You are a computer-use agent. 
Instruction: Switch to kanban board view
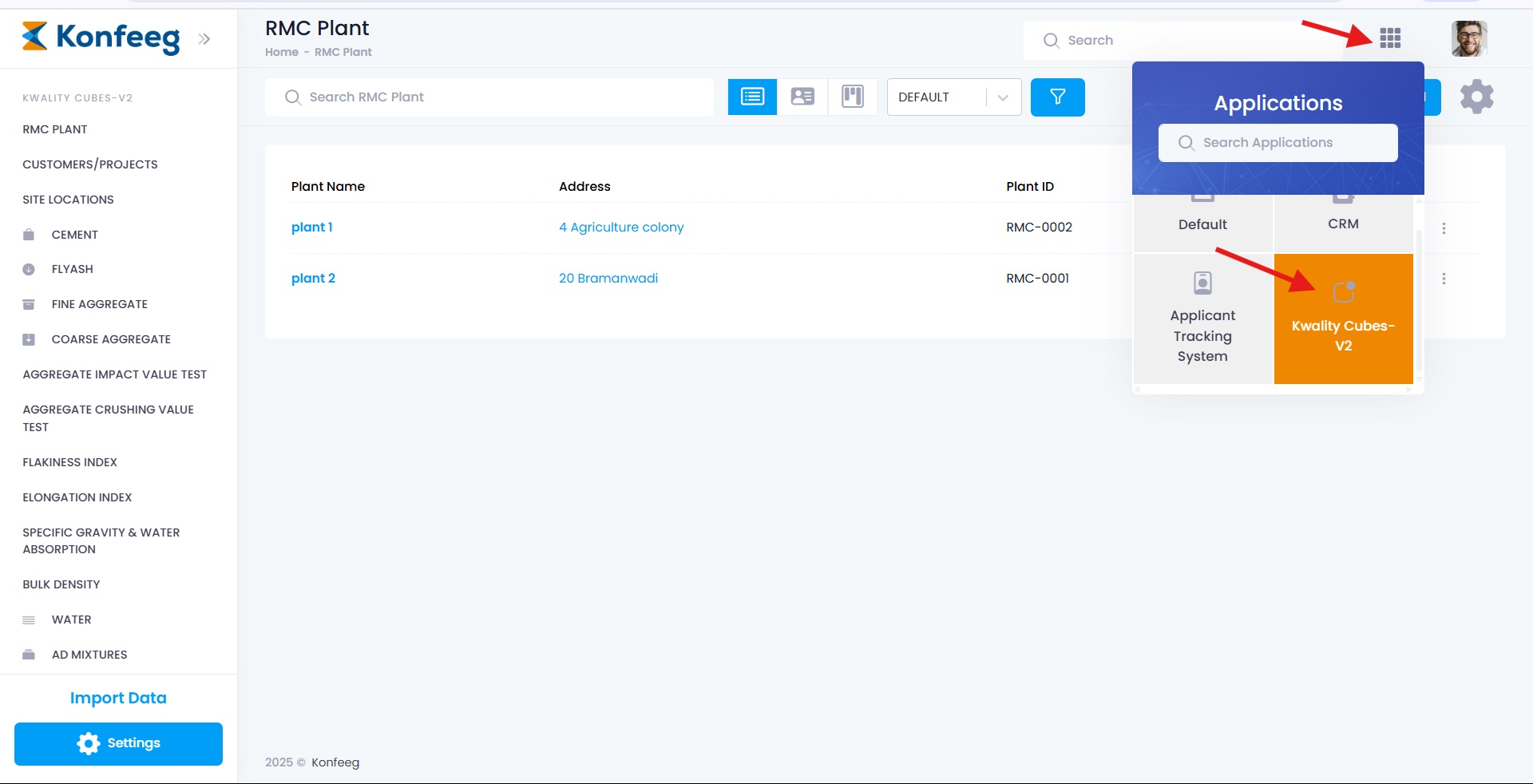[853, 97]
